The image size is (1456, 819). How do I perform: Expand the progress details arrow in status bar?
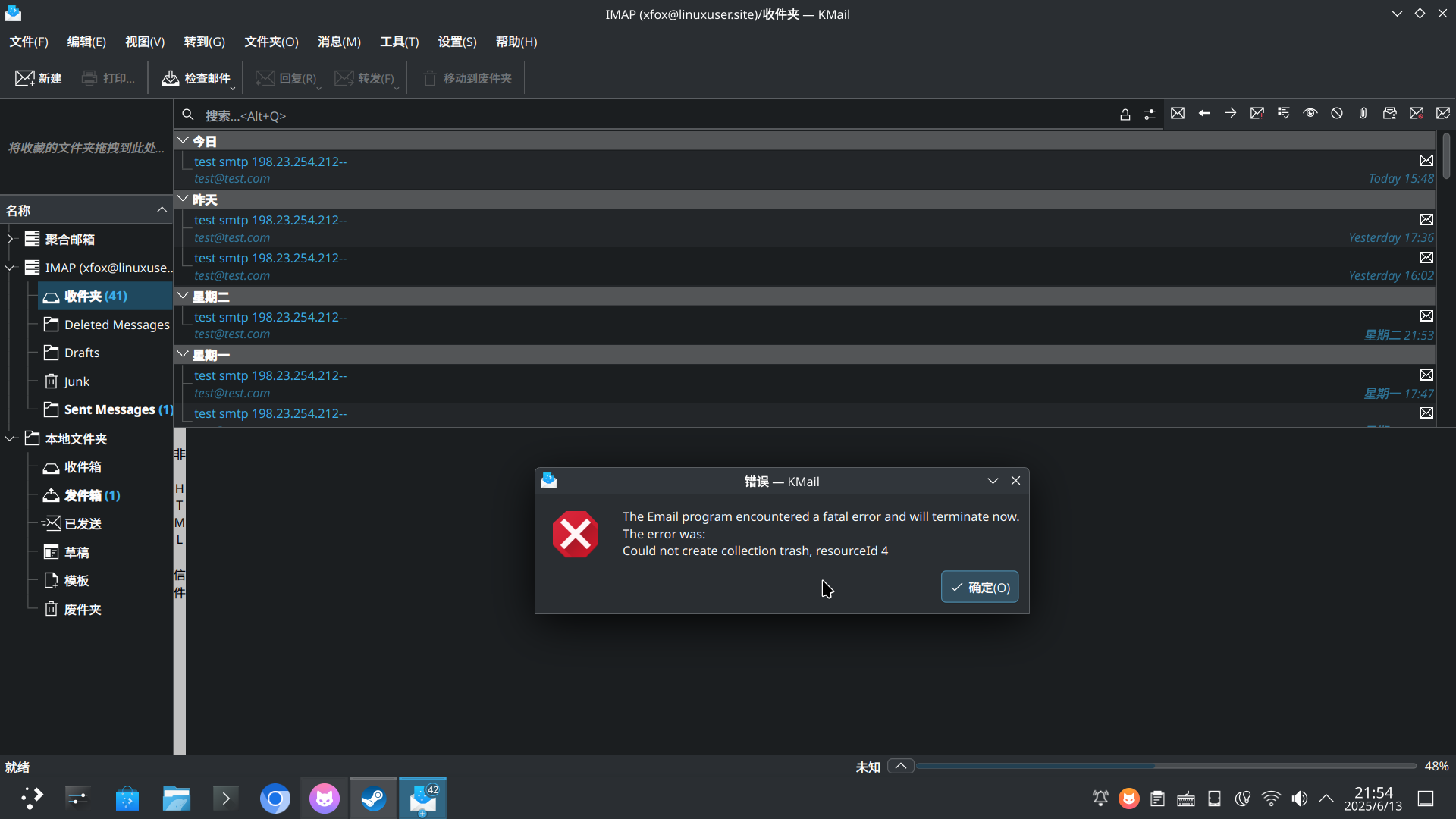901,766
